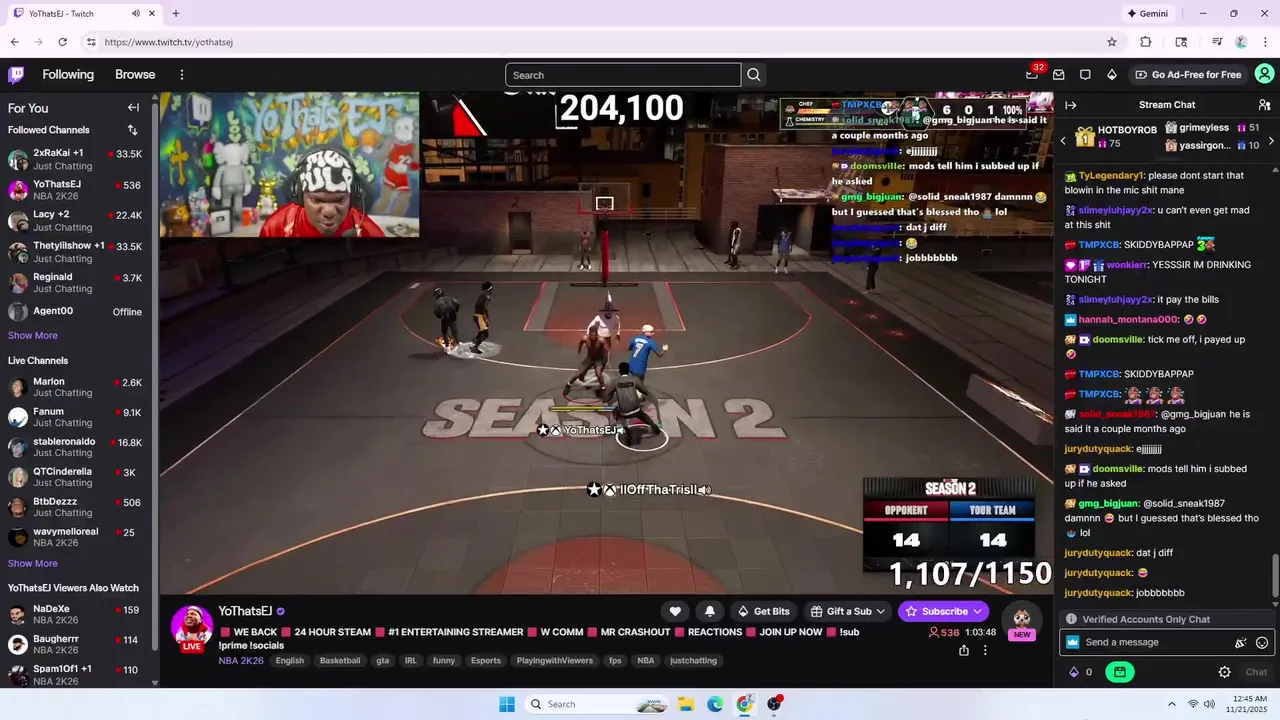Bookmark this page with star icon

pyautogui.click(x=1111, y=42)
